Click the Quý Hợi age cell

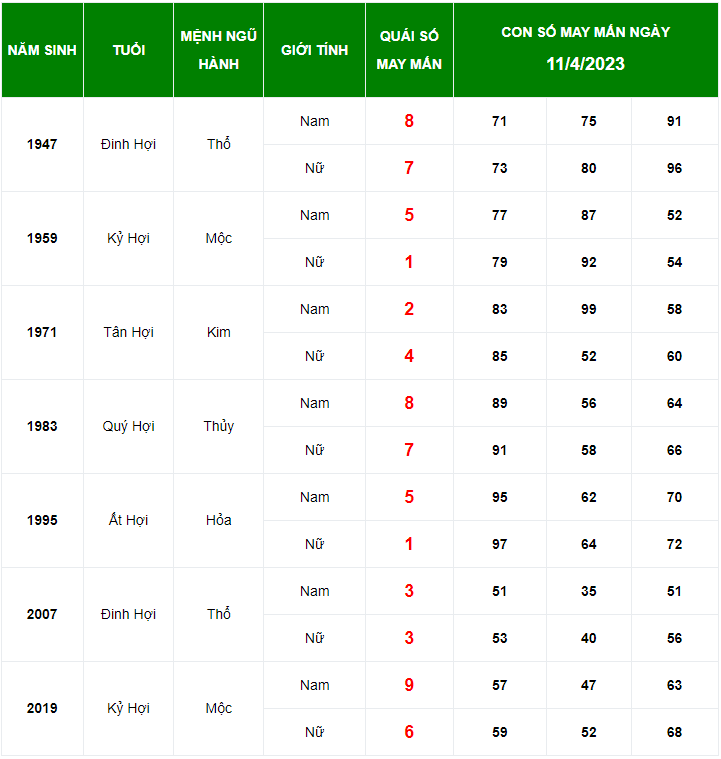[128, 426]
